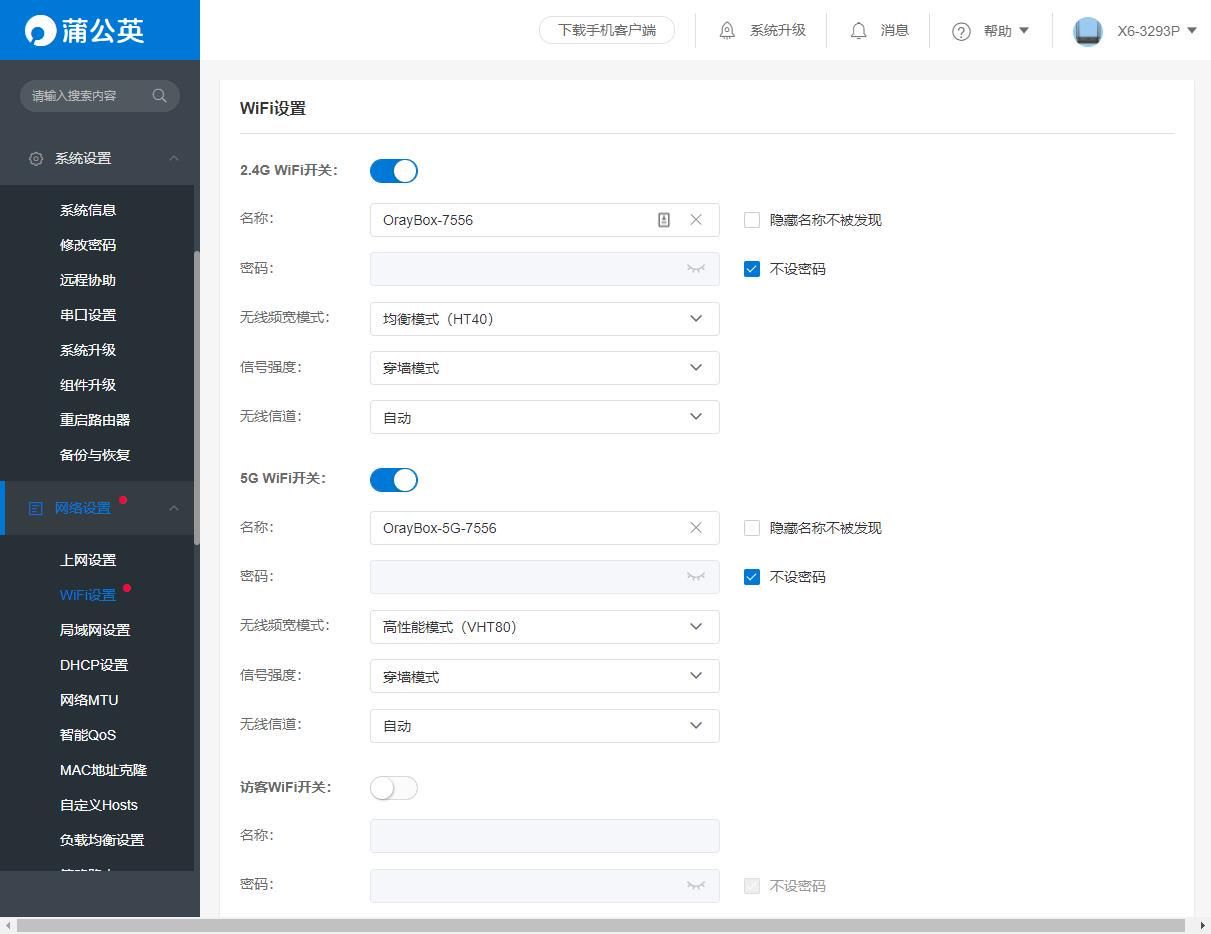
Task: Open the message bell notifications
Action: coord(858,31)
